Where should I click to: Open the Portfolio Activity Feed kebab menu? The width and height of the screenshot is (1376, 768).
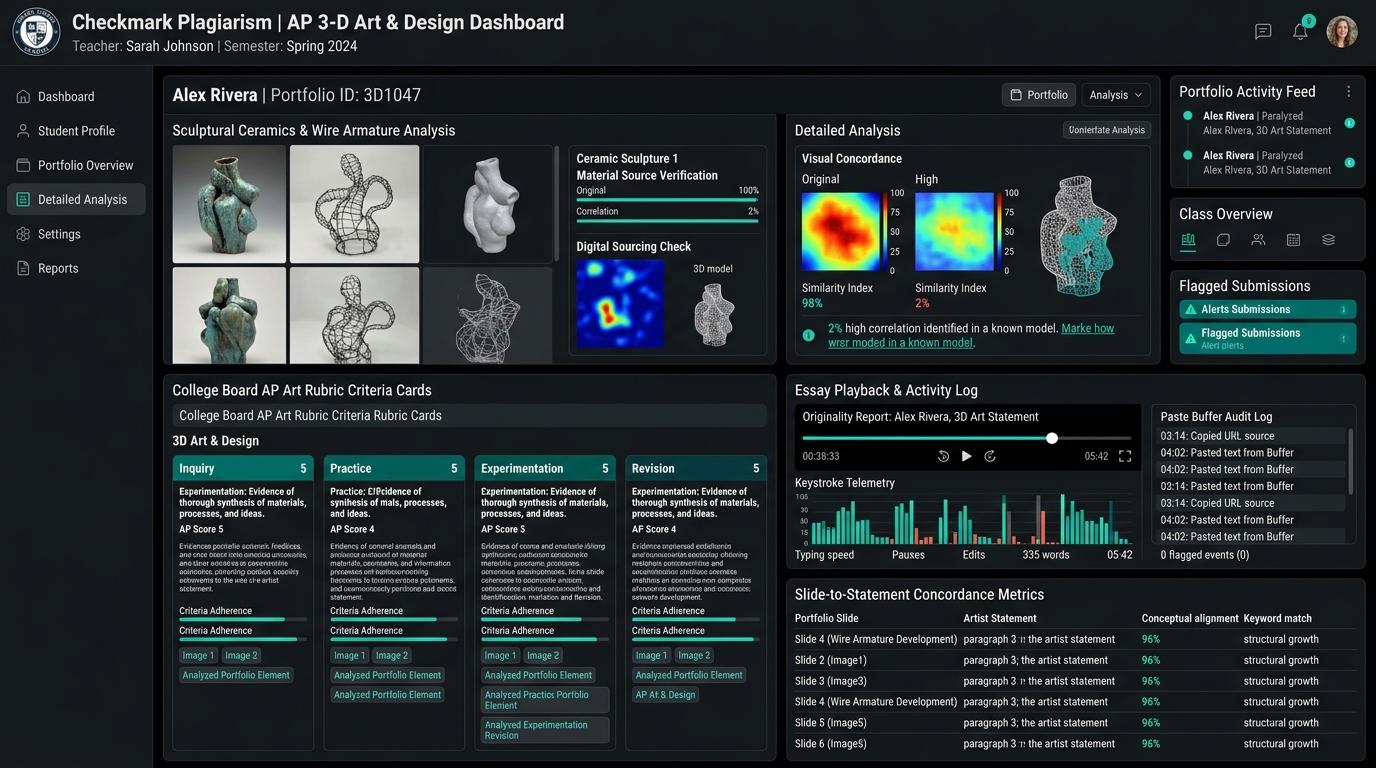pos(1348,91)
